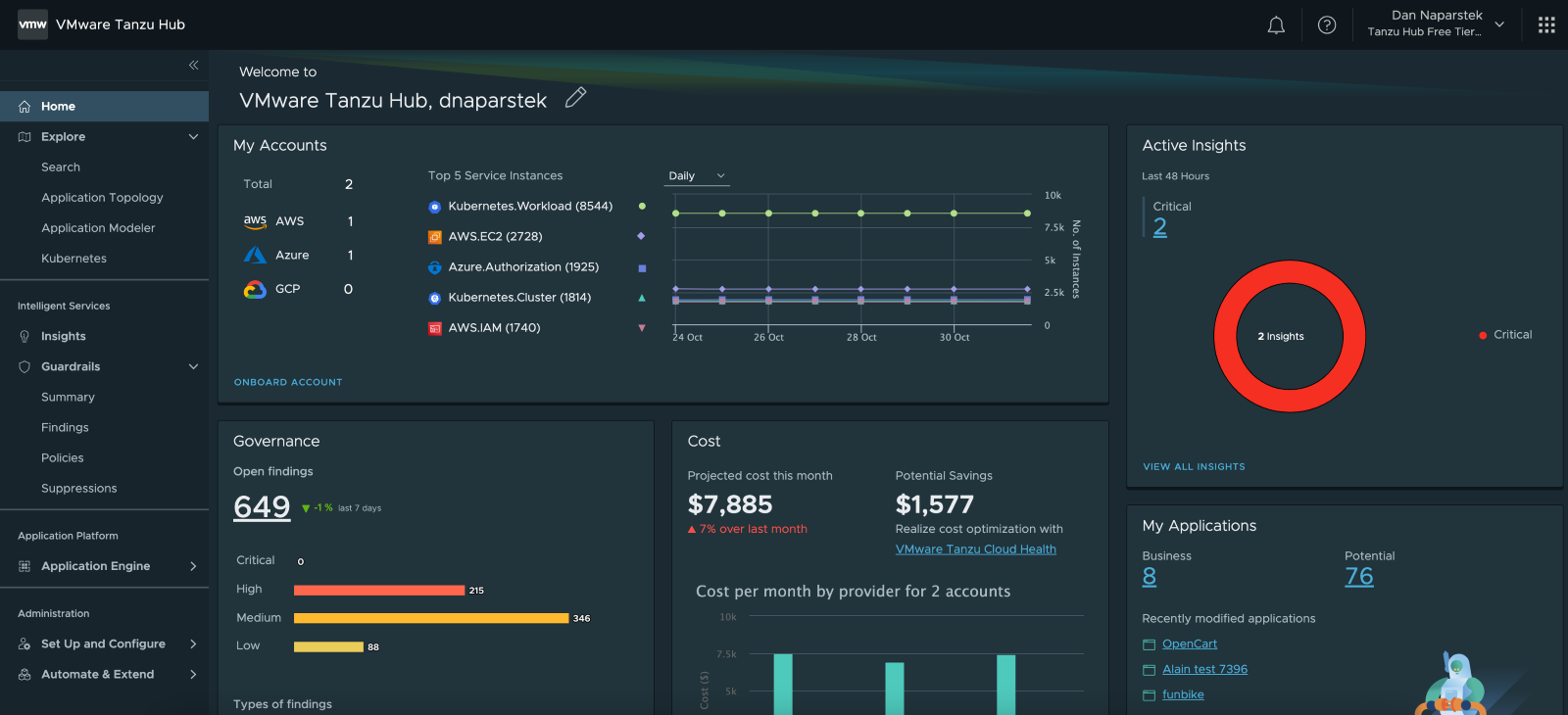Toggle AWS.IAM pink triangle legend marker
This screenshot has width=1568, height=715.
click(x=642, y=328)
